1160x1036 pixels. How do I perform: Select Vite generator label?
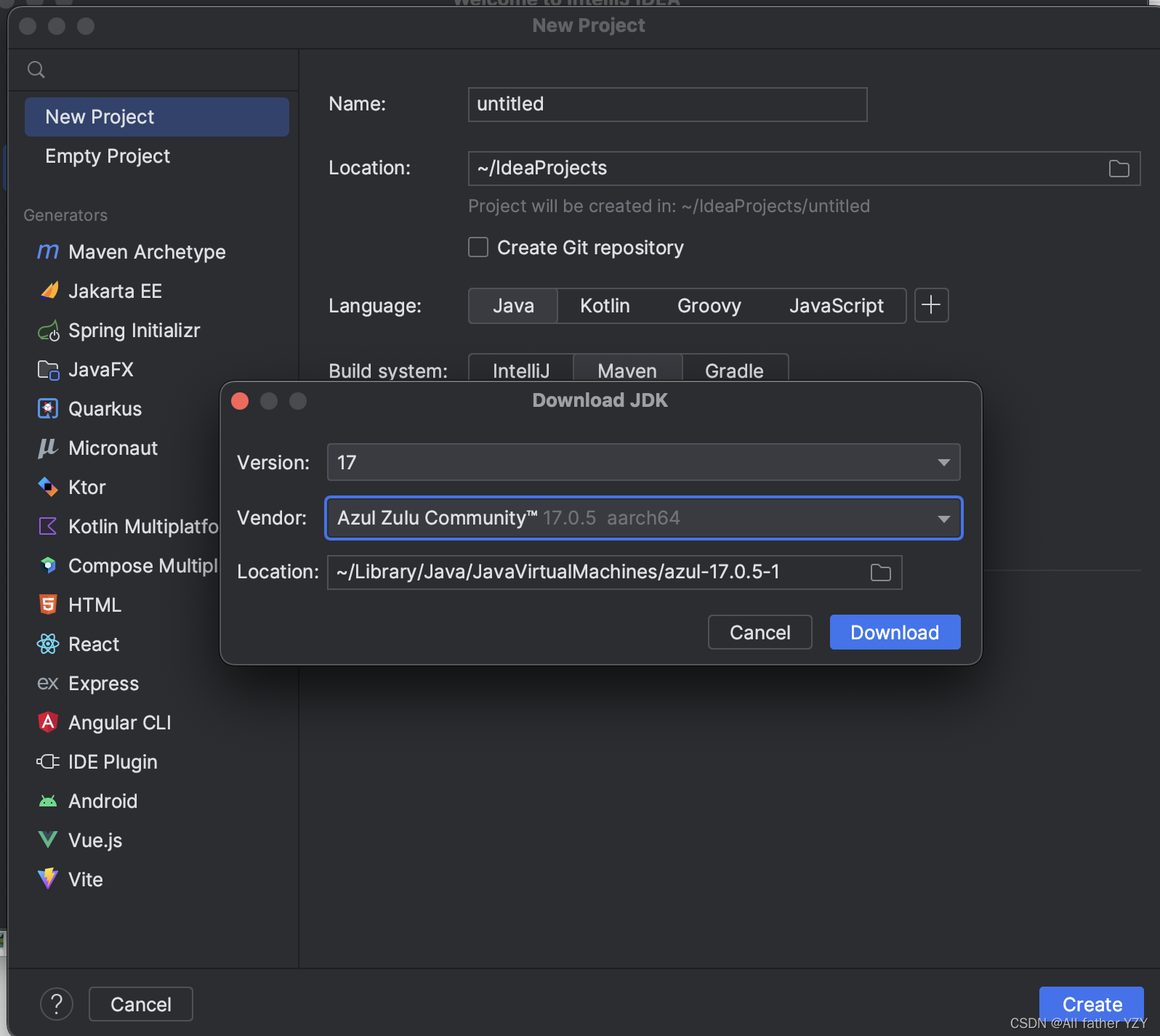[x=86, y=880]
